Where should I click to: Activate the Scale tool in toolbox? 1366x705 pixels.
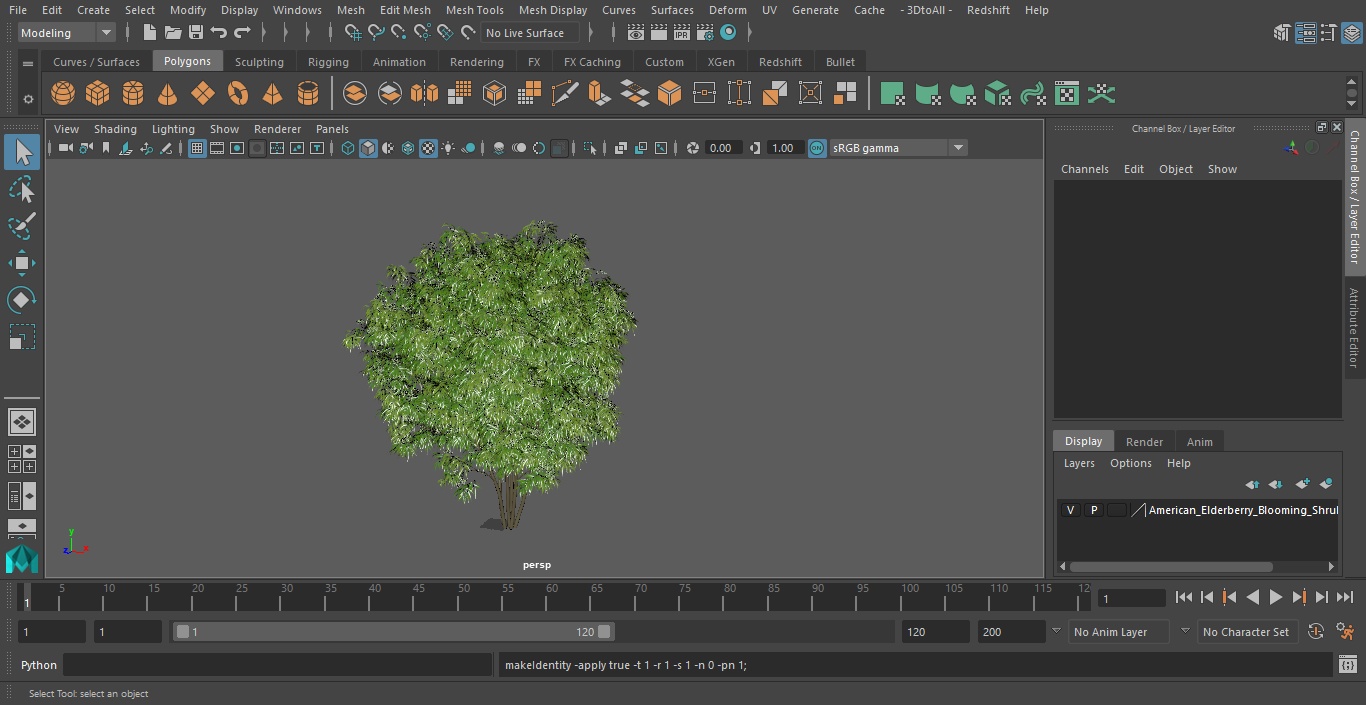click(22, 337)
